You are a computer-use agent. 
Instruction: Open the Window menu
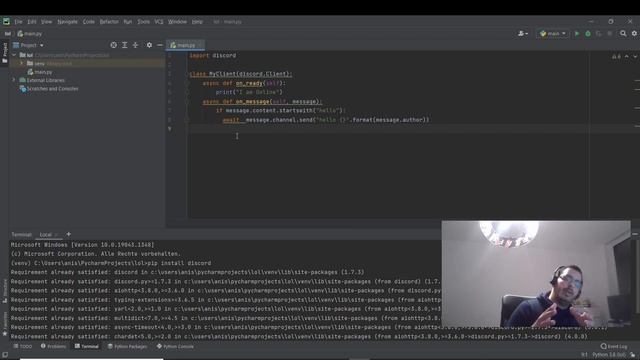177,21
